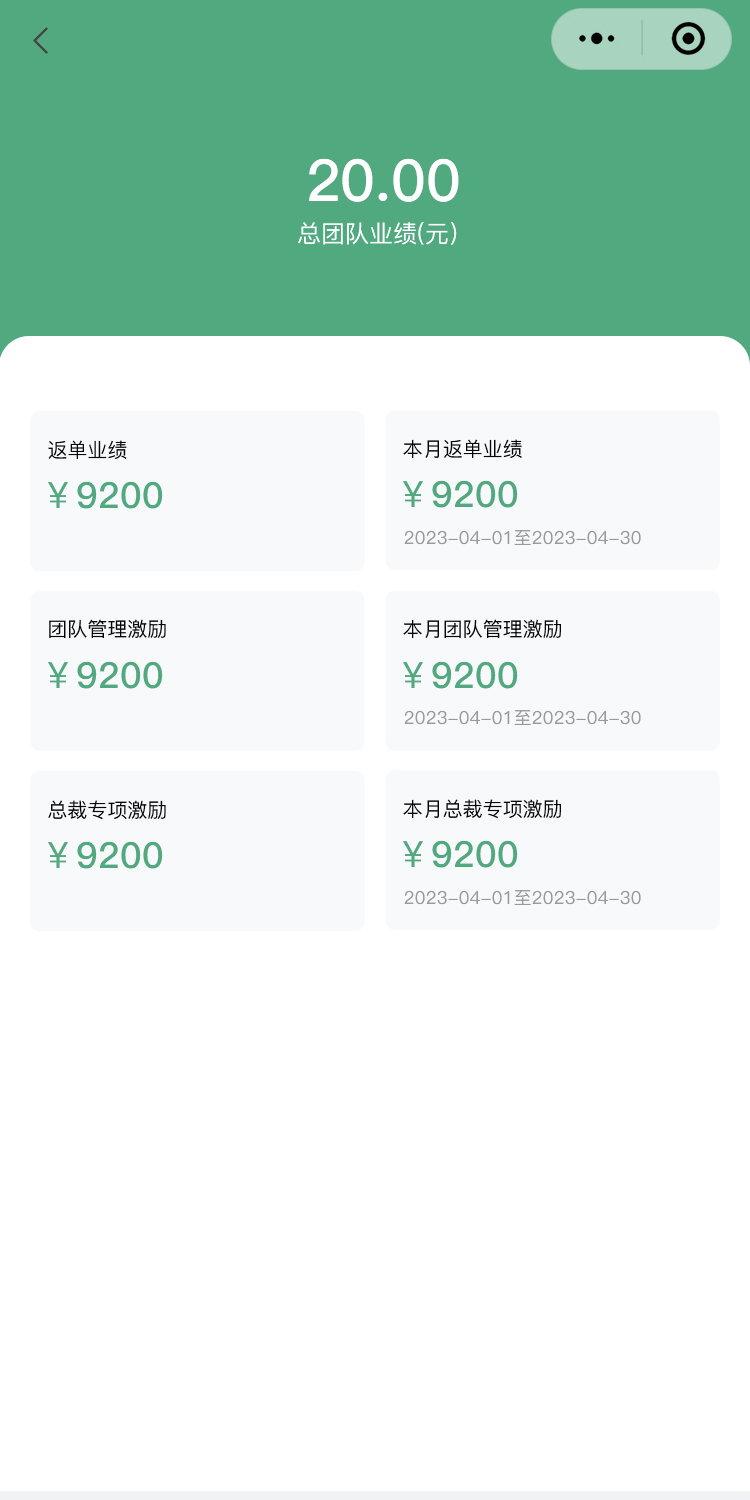This screenshot has height=1500, width=750.
Task: Tap the date range under 本月总裁专项激励
Action: [x=522, y=898]
